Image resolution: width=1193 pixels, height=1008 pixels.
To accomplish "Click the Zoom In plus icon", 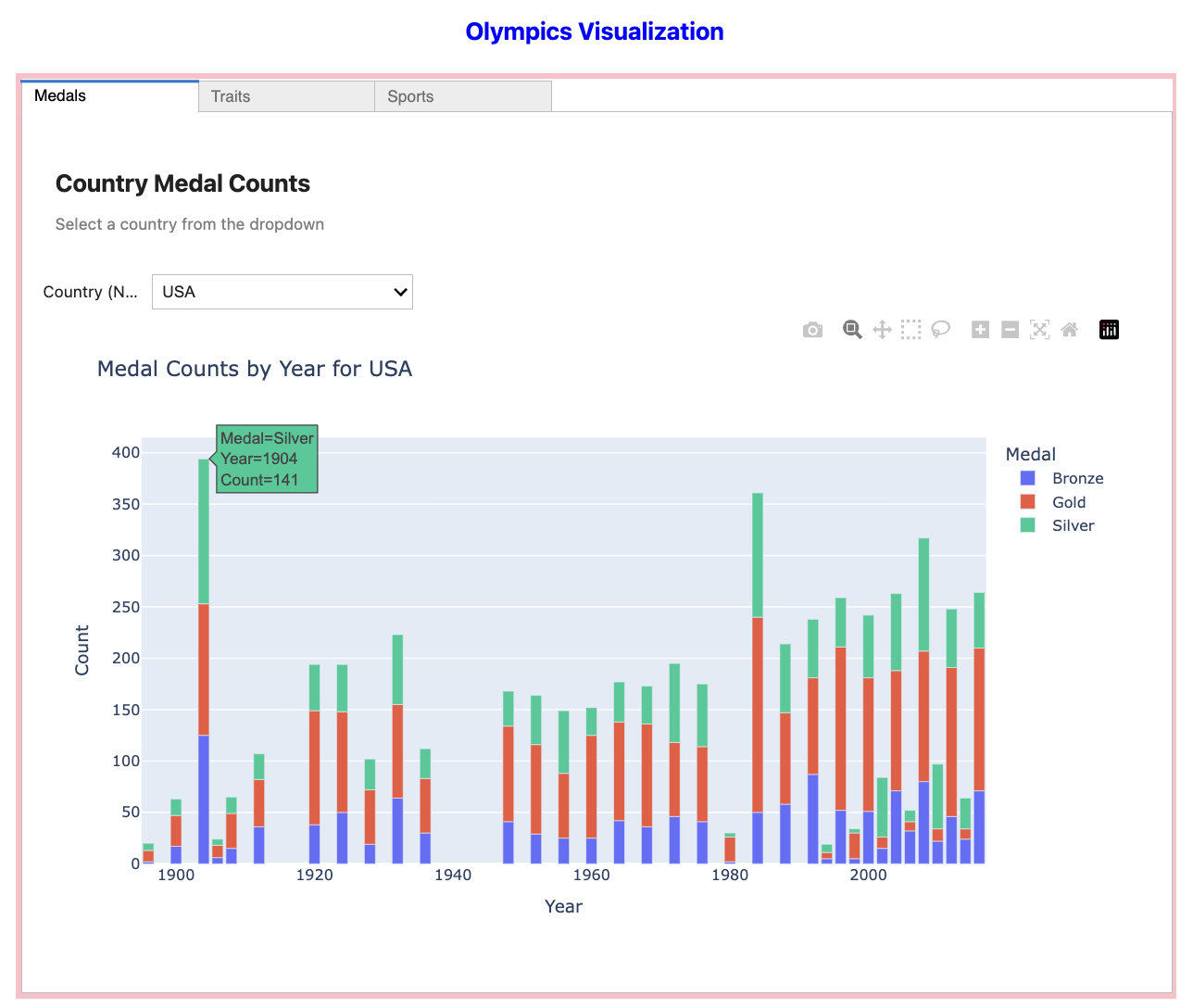I will coord(980,330).
